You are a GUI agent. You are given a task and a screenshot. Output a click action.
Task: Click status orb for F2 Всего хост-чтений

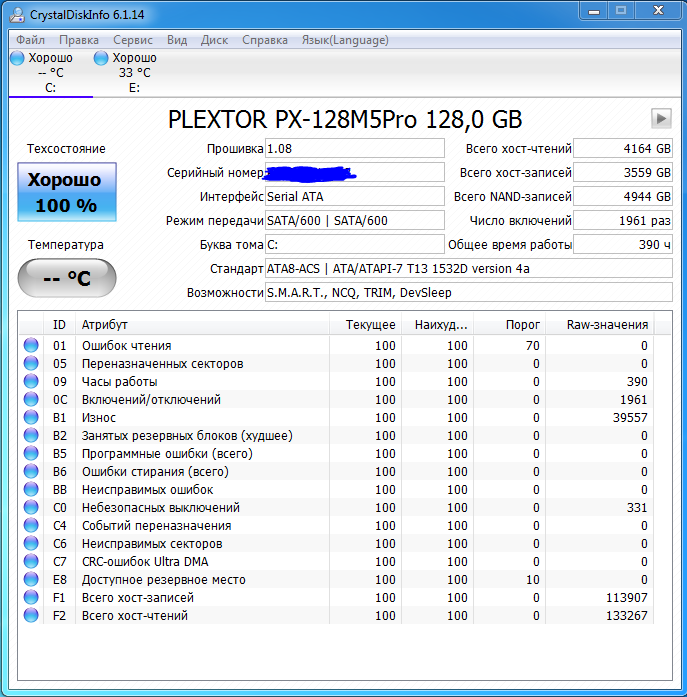(31, 615)
